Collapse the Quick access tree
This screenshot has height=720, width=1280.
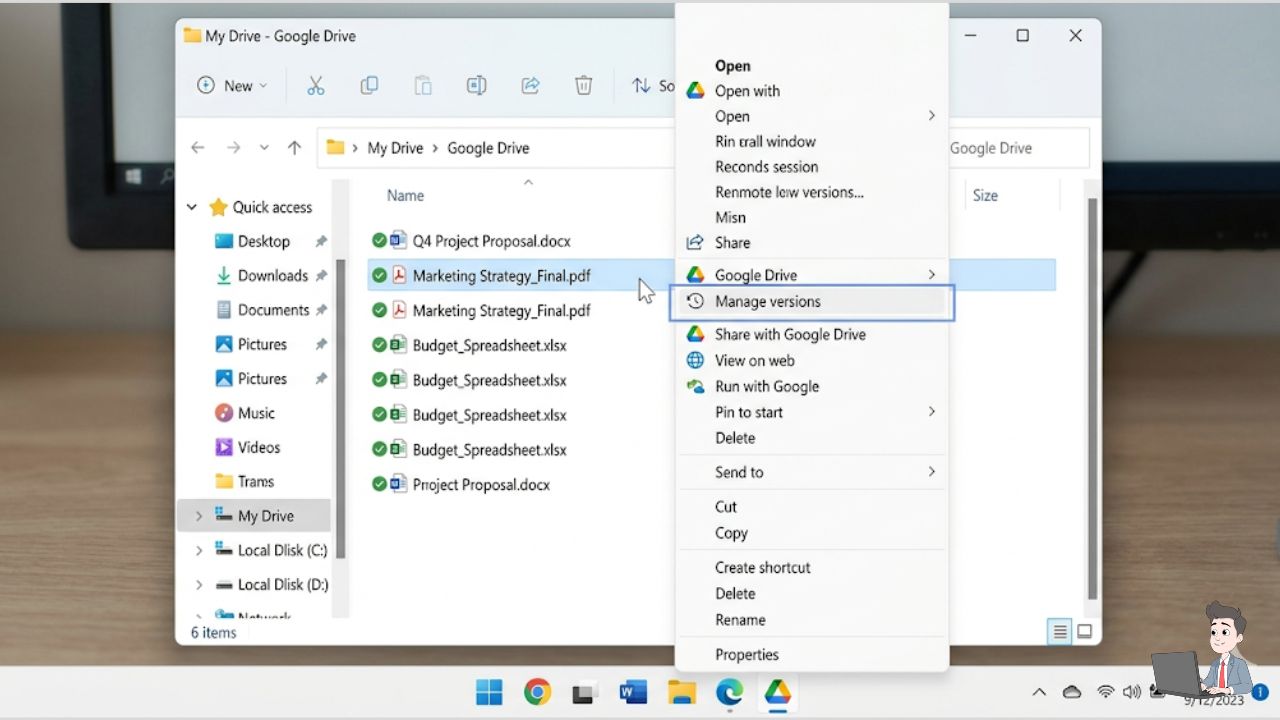click(192, 207)
